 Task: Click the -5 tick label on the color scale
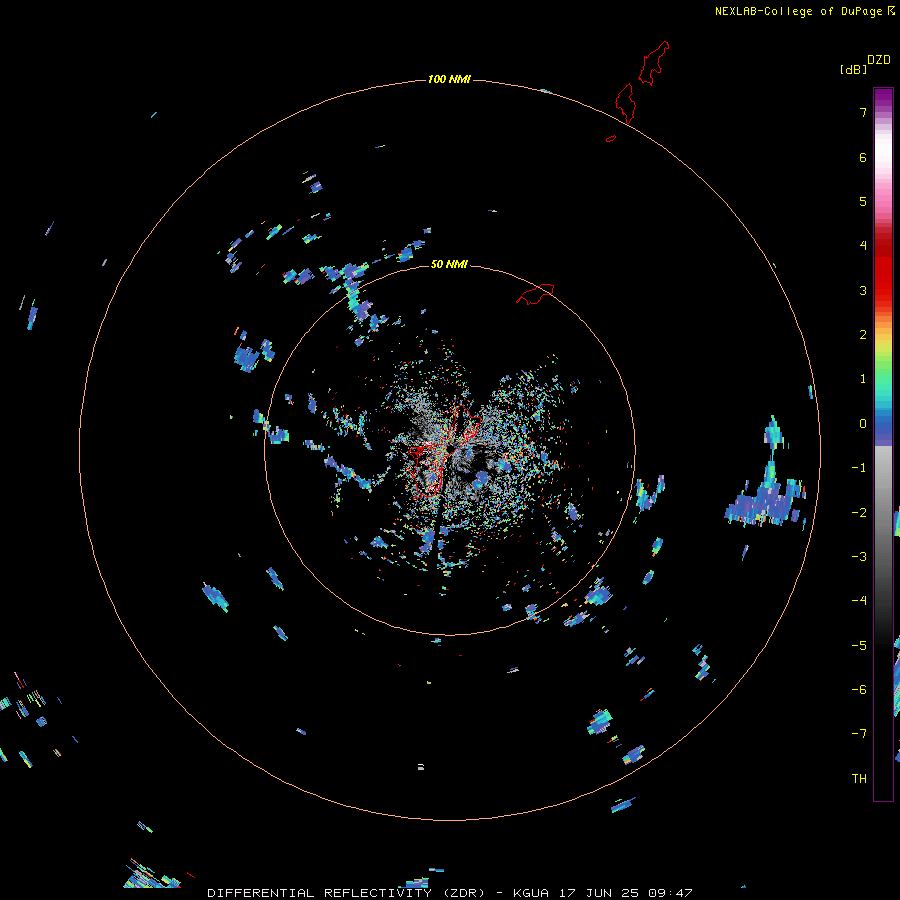click(859, 646)
